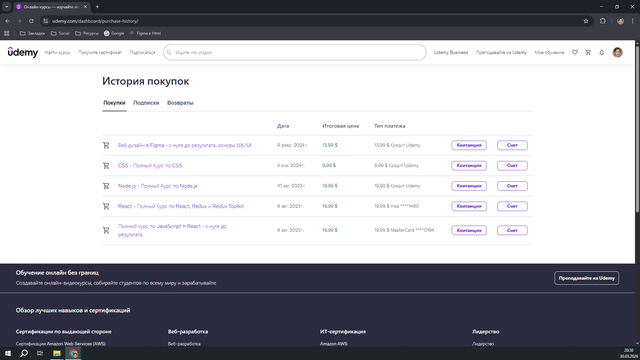The height and width of the screenshot is (360, 640).
Task: Open the Social bookmarks folder
Action: (x=60, y=33)
